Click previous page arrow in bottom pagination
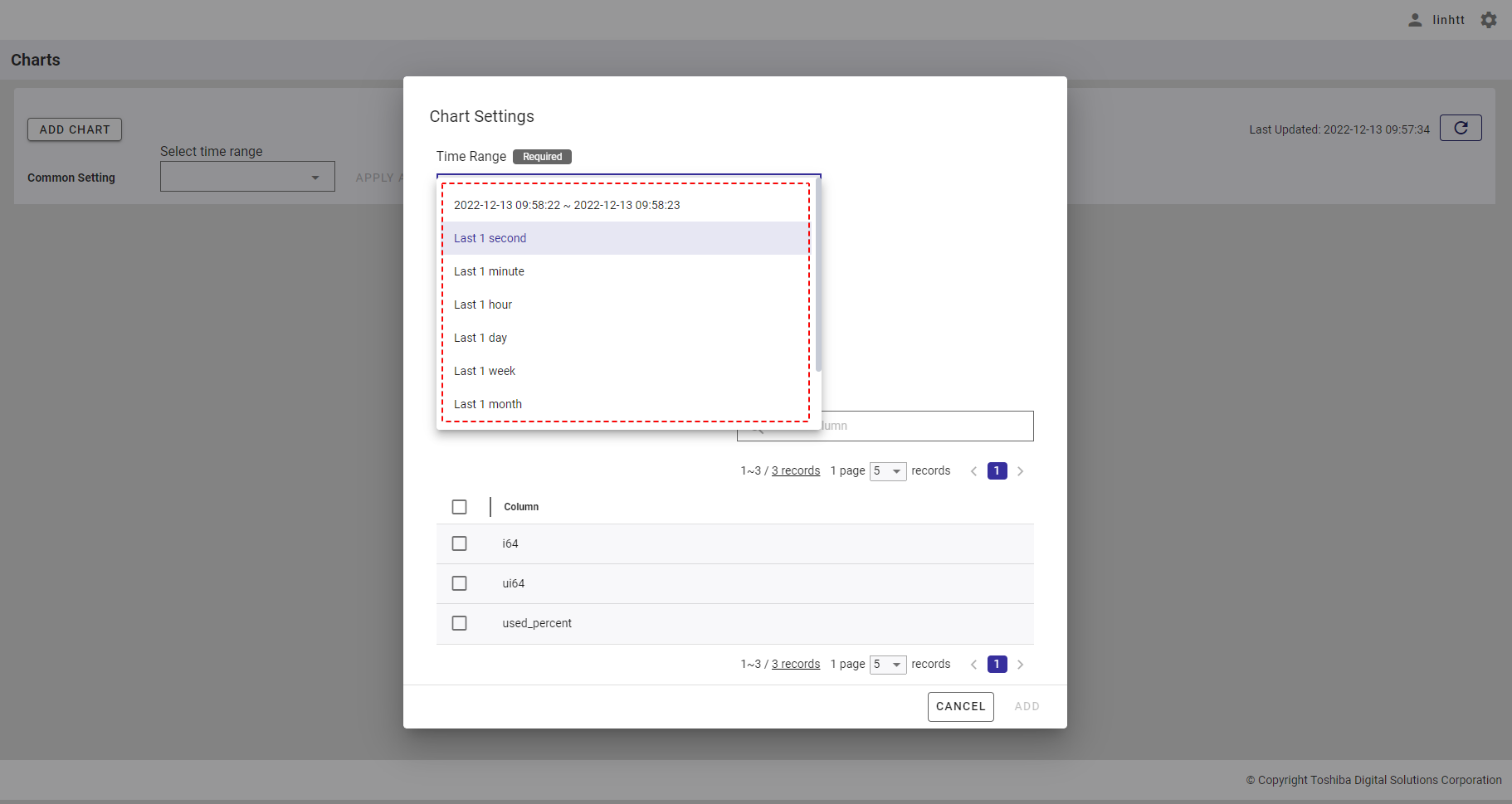 pos(973,665)
